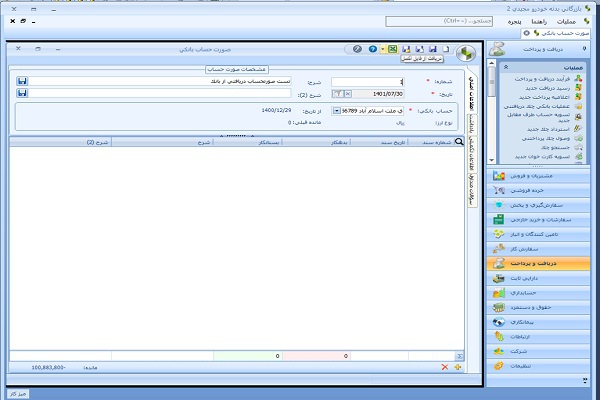The image size is (600, 400).
Task: Click the شرح description text field
Action: 160,81
